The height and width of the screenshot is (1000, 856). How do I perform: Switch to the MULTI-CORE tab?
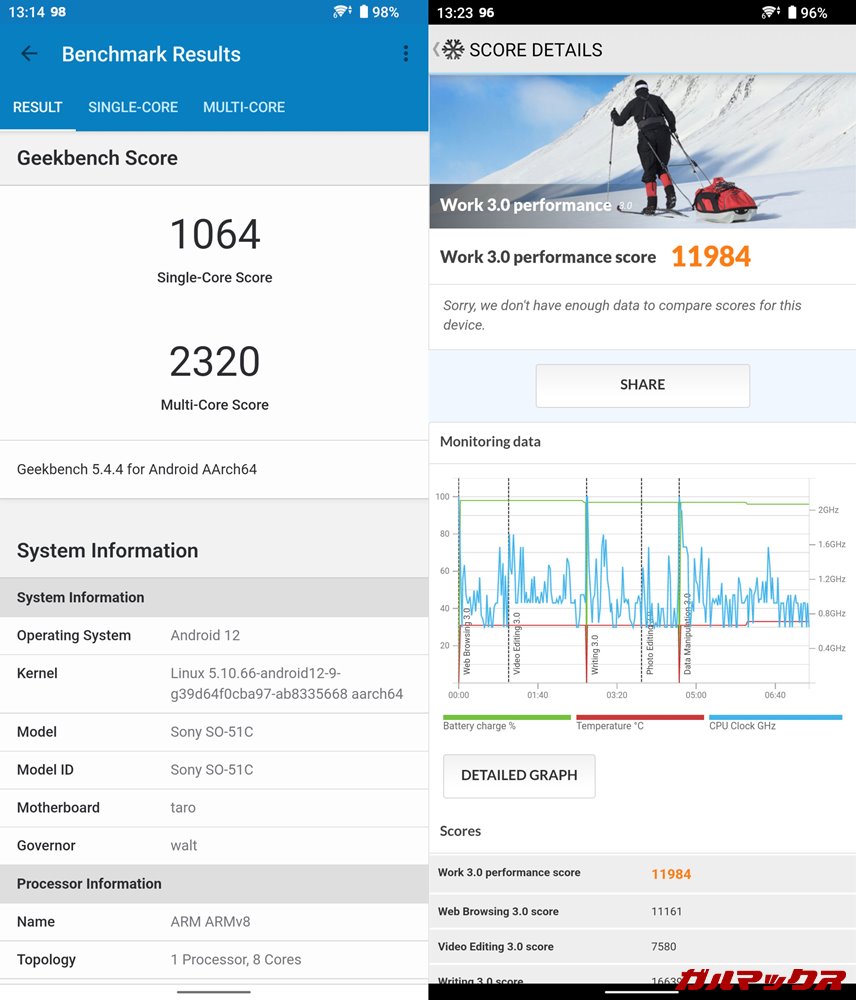coord(244,107)
